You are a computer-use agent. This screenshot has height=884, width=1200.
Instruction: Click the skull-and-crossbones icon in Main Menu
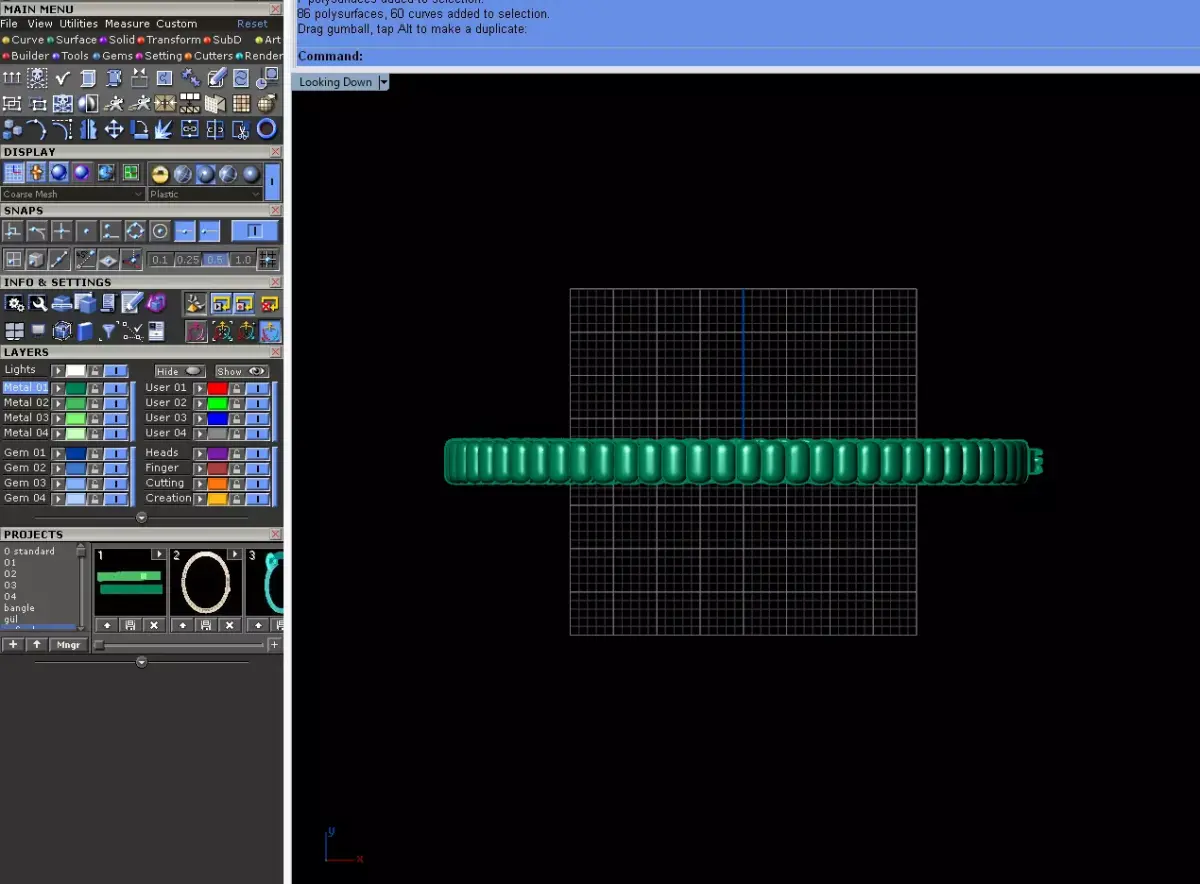coord(37,77)
